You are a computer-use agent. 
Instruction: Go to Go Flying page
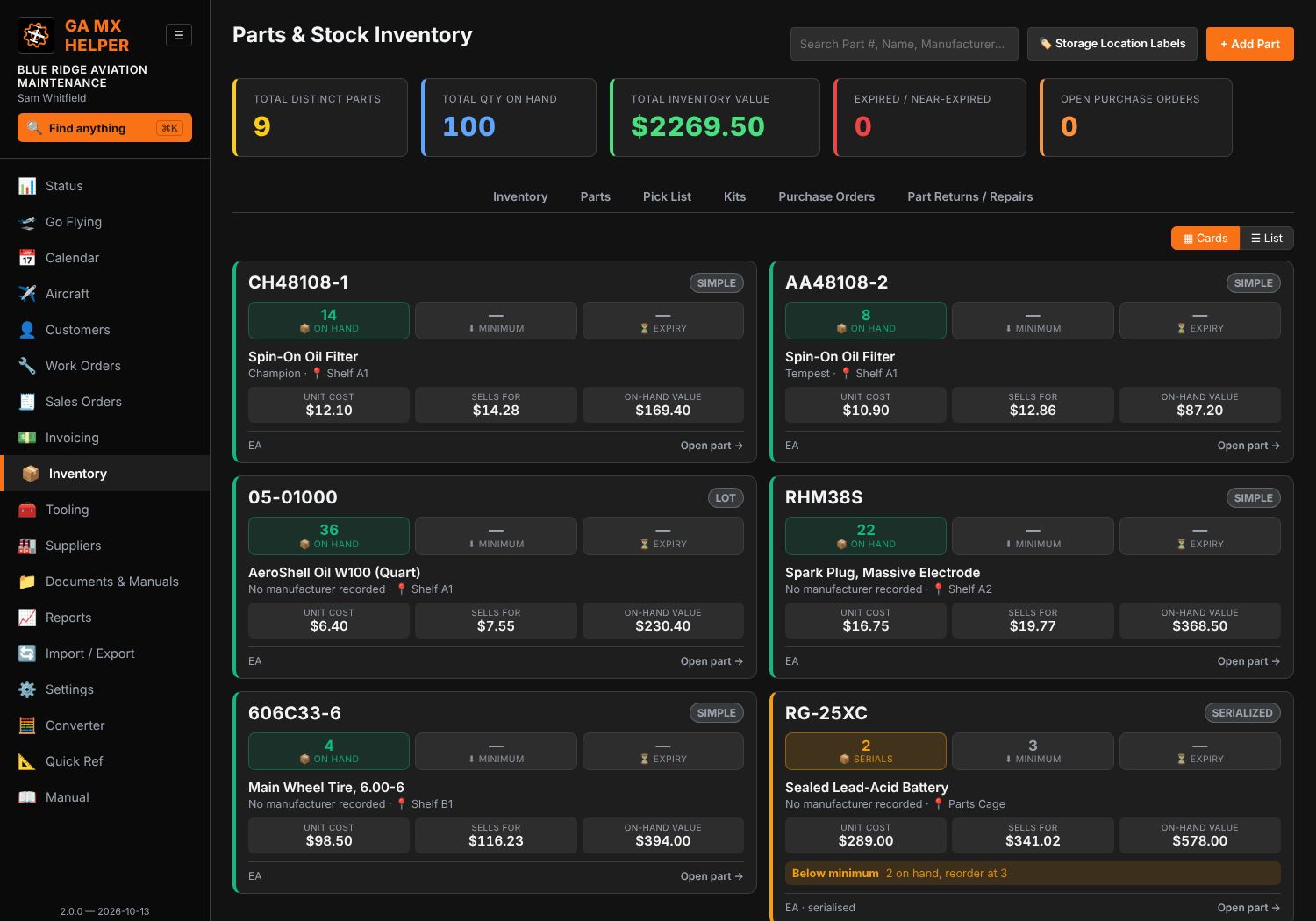[x=105, y=222]
